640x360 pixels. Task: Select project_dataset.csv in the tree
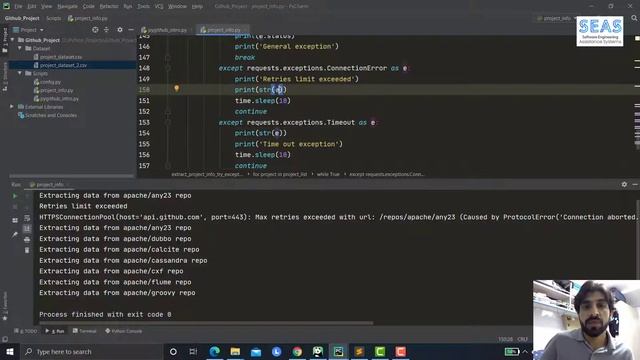click(x=61, y=57)
